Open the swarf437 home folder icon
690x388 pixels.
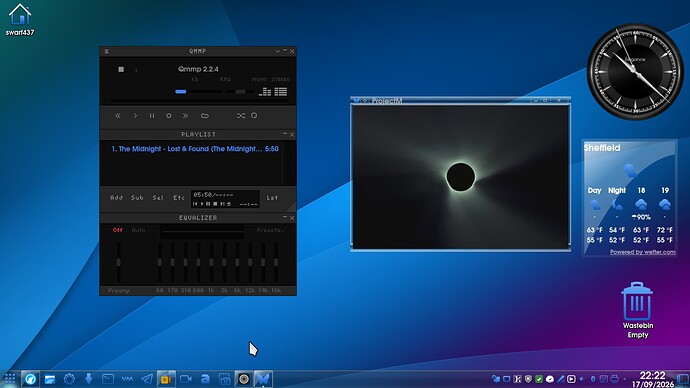point(20,20)
